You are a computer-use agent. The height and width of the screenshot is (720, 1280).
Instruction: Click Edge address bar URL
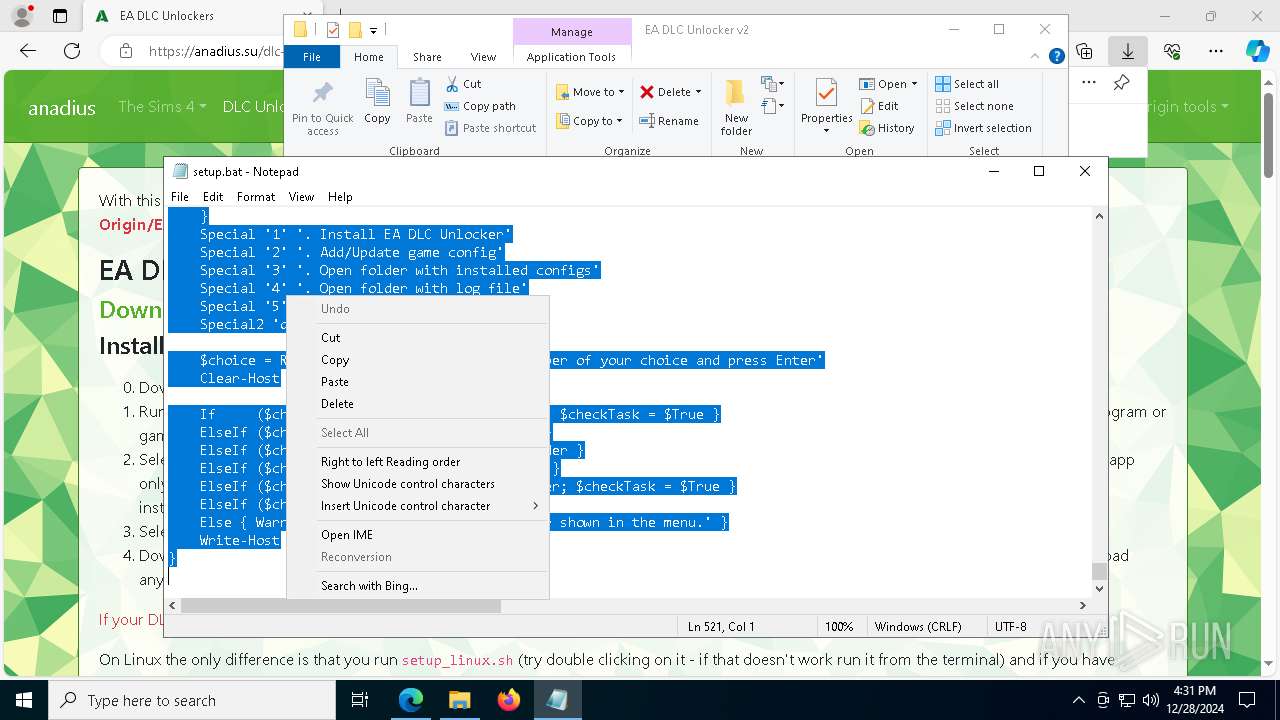pyautogui.click(x=215, y=51)
